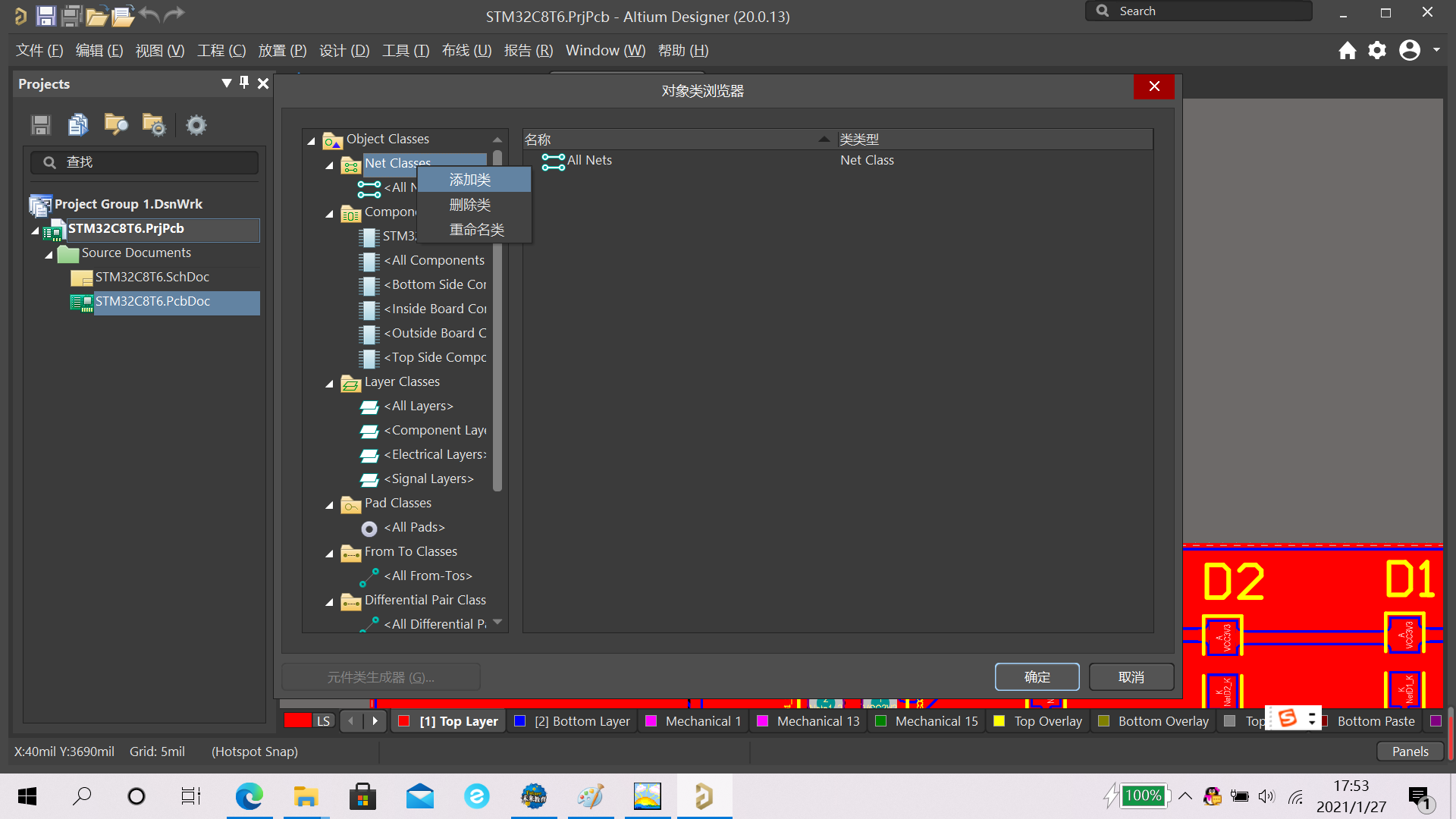Click the Projects panel settings gear icon
The width and height of the screenshot is (1456, 819).
[196, 125]
